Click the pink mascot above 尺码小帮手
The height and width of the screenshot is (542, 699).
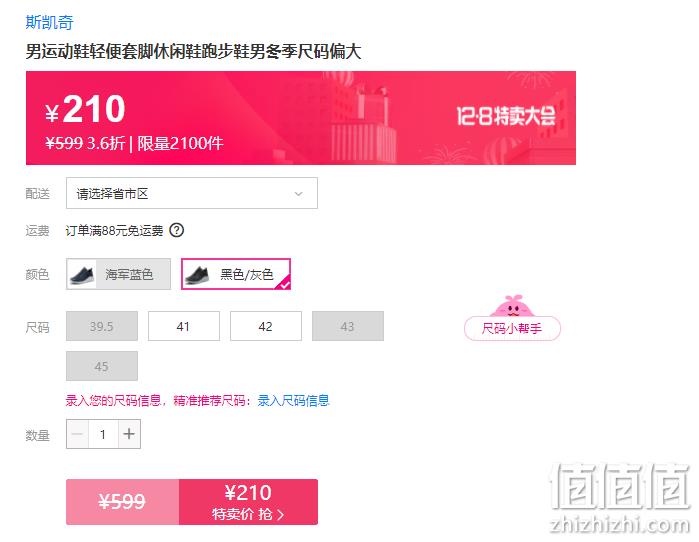click(512, 306)
